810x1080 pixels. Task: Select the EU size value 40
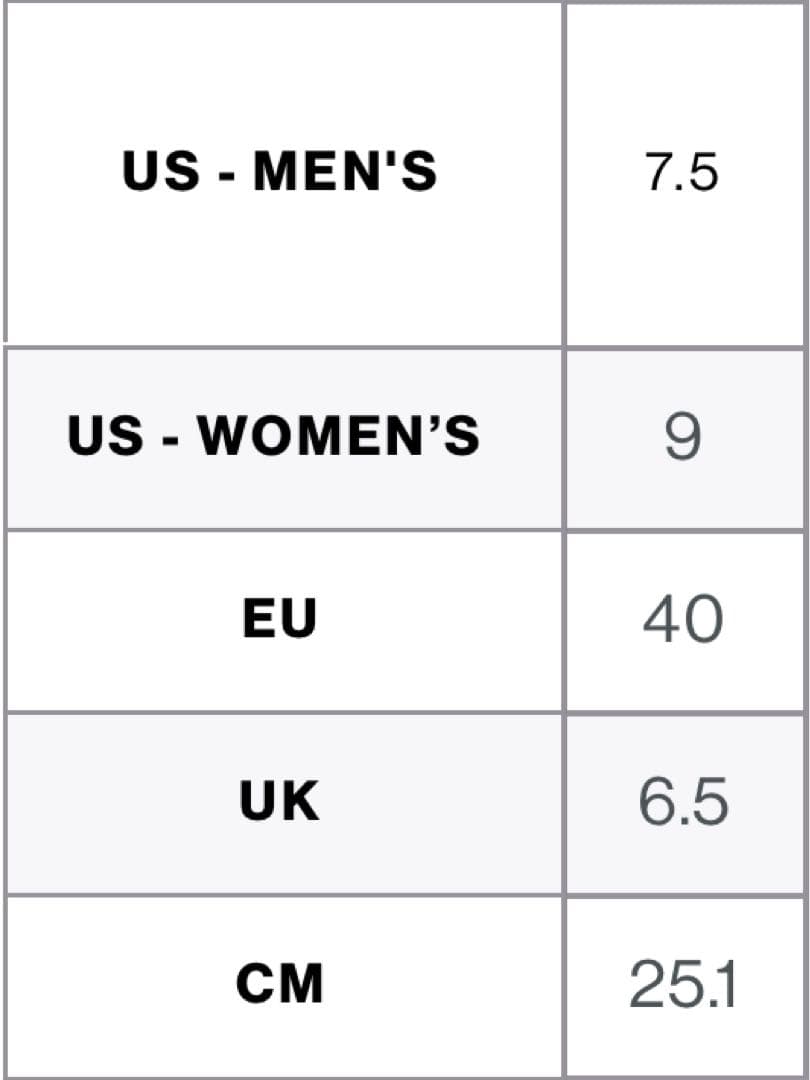[x=683, y=620]
